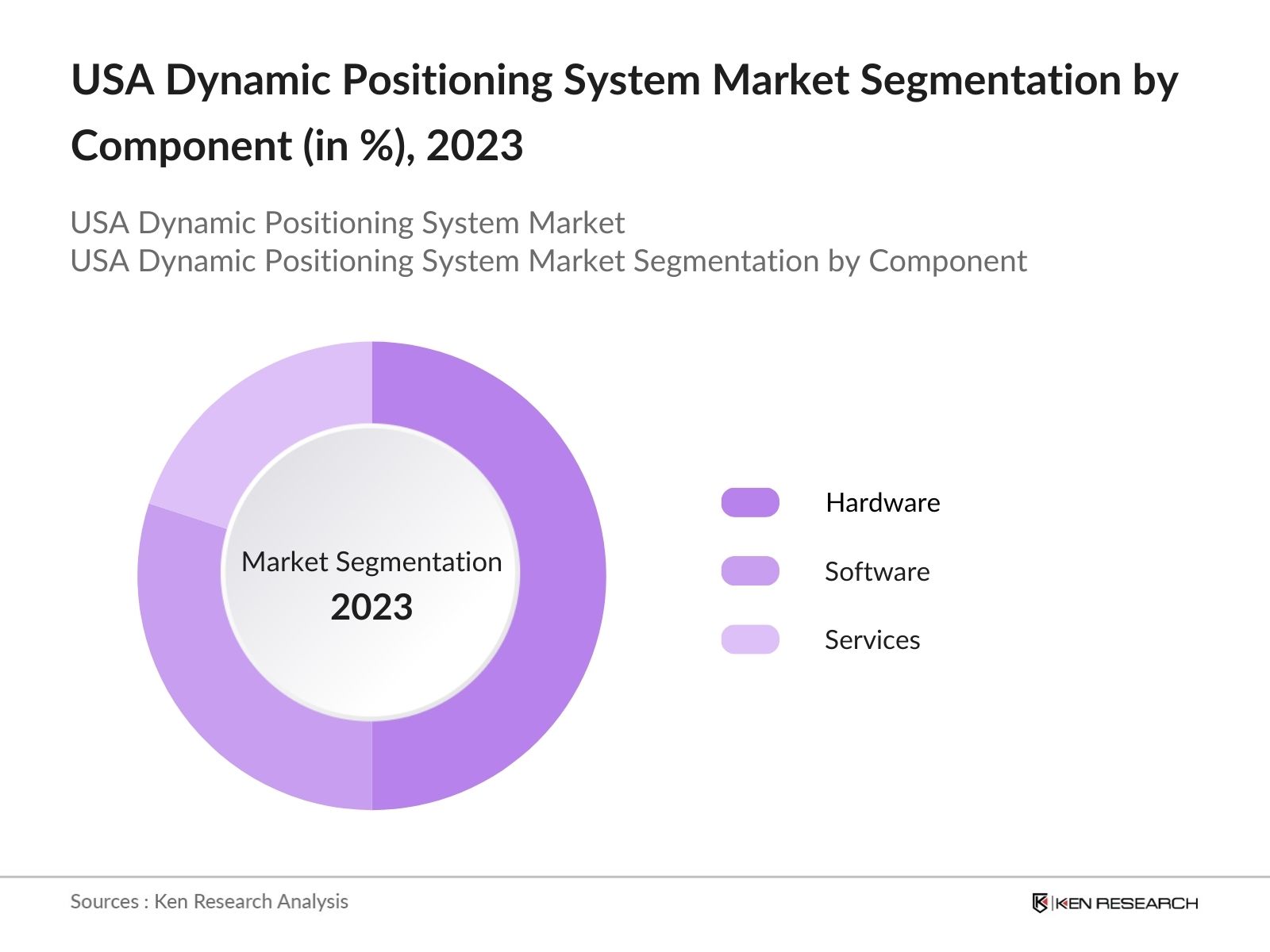Expand the Software legend entry

pyautogui.click(x=877, y=570)
